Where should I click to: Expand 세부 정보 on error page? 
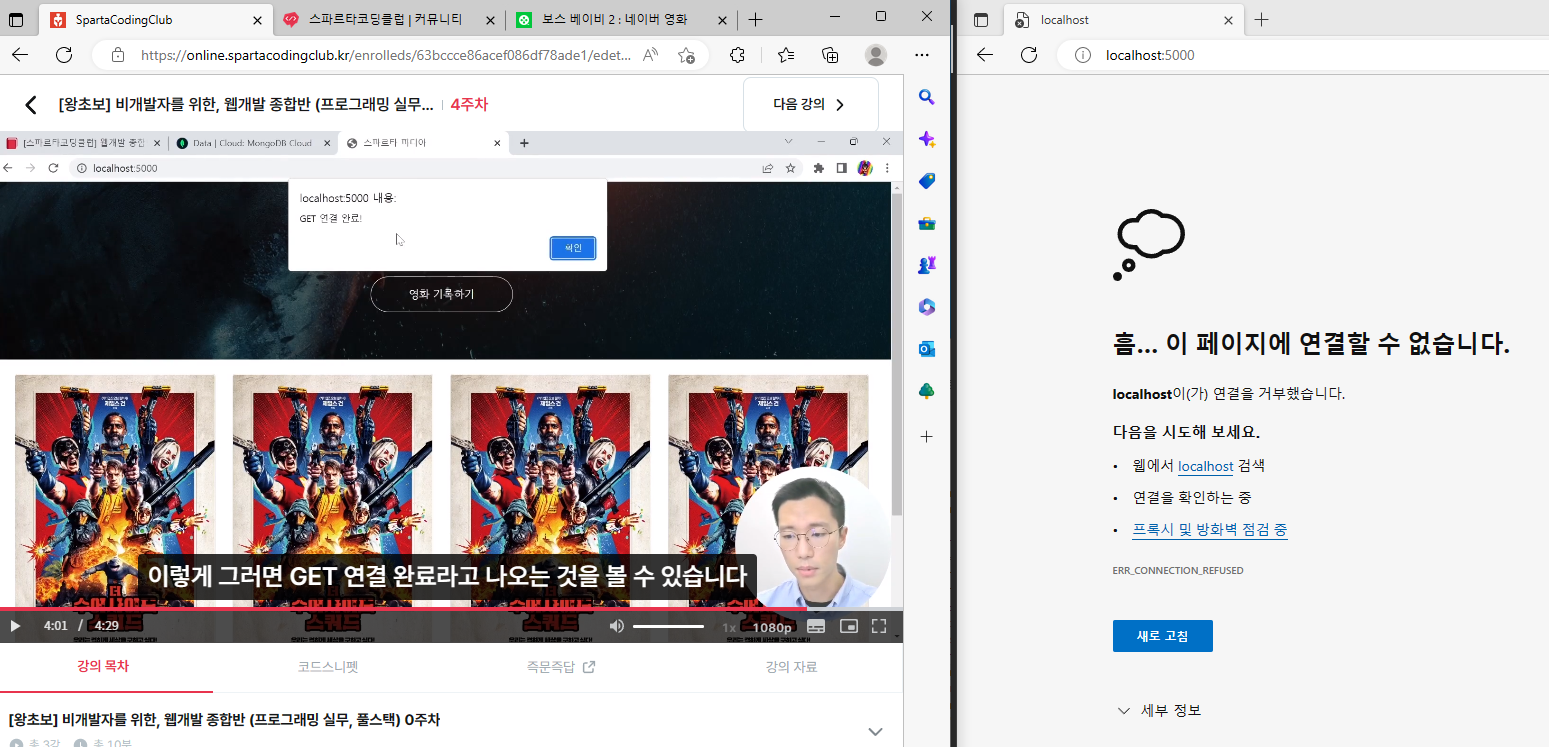tap(1159, 710)
